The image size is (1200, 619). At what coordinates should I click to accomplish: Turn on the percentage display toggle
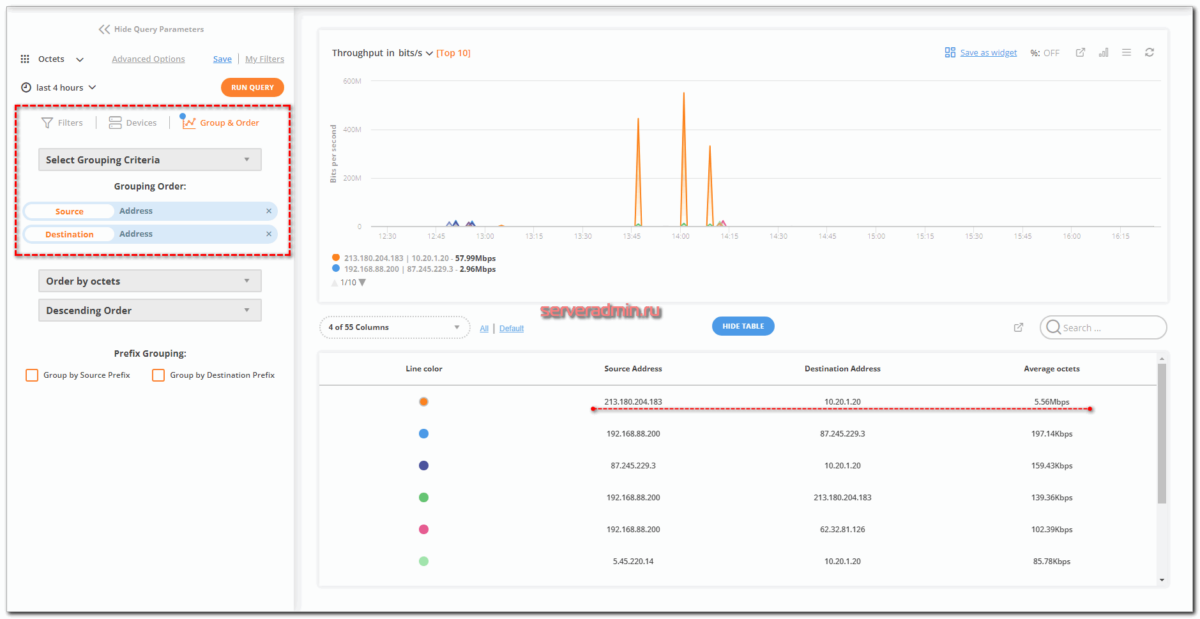tap(1045, 52)
